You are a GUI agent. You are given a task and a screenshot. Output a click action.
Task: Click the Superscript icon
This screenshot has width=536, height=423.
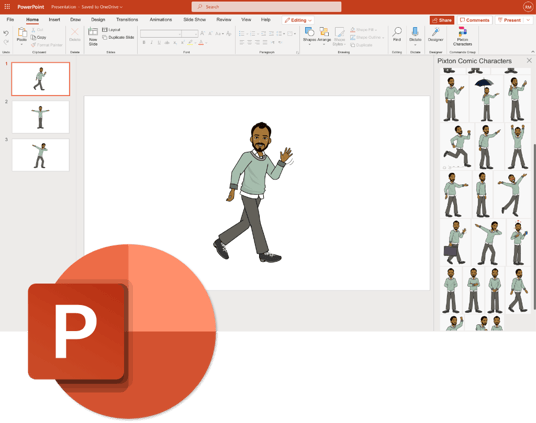pos(183,43)
